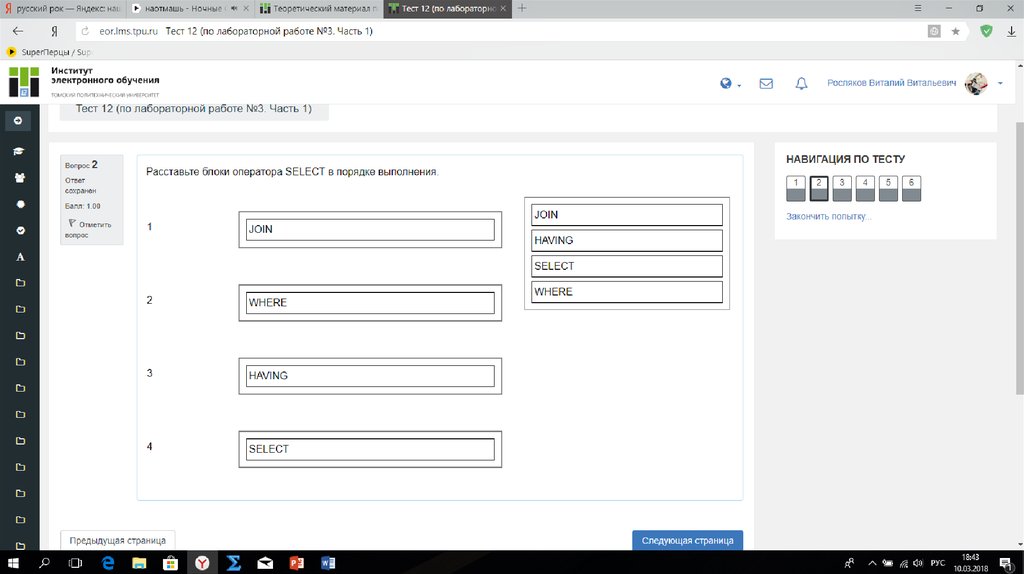Click Закончить попытку link
The width and height of the screenshot is (1024, 574).
click(828, 216)
